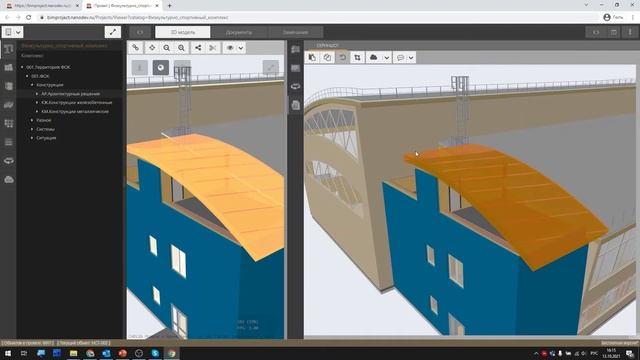Click the eye button left of 3D модель tab

click(140, 32)
